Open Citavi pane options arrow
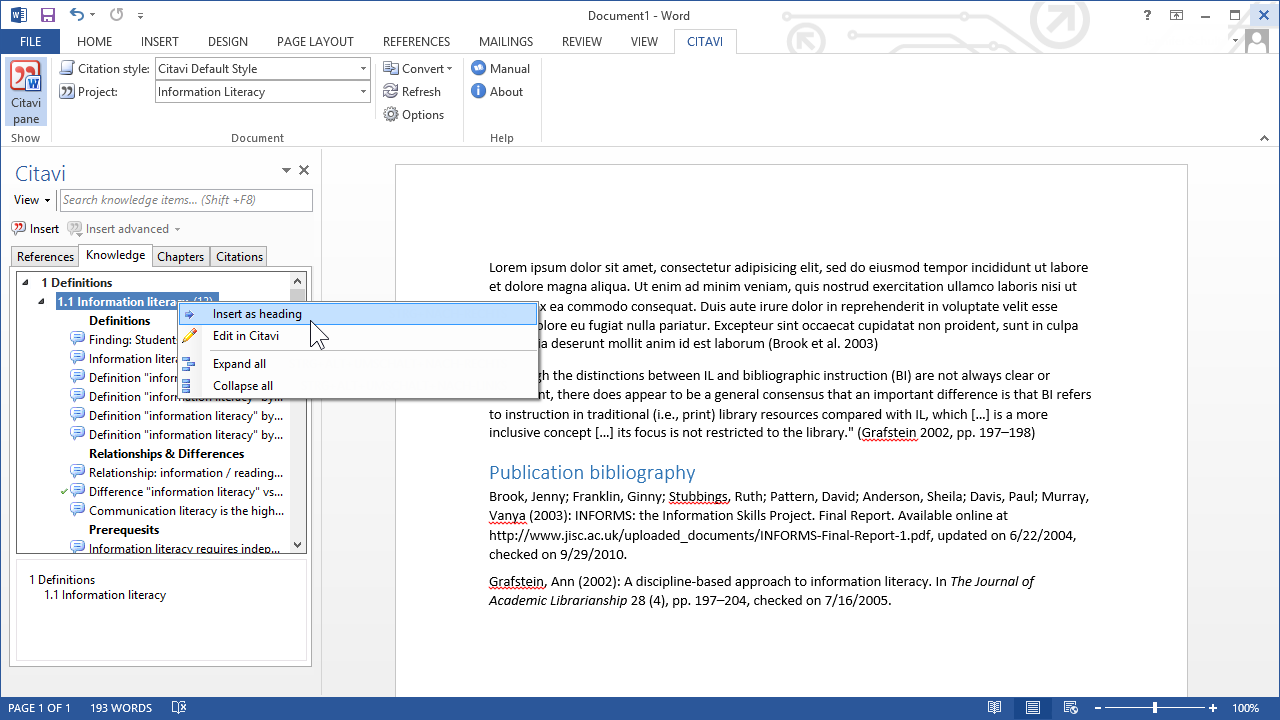Image resolution: width=1280 pixels, height=720 pixels. 286,171
